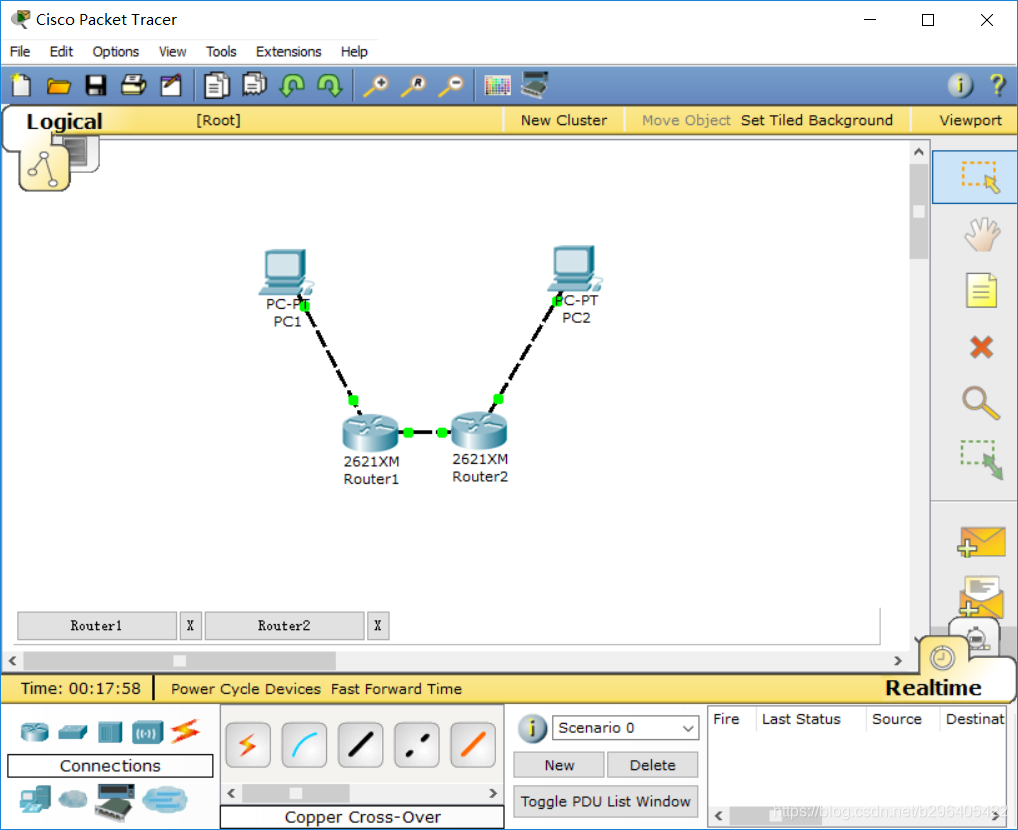This screenshot has width=1018, height=830.
Task: Open the Help menu
Action: (x=354, y=51)
